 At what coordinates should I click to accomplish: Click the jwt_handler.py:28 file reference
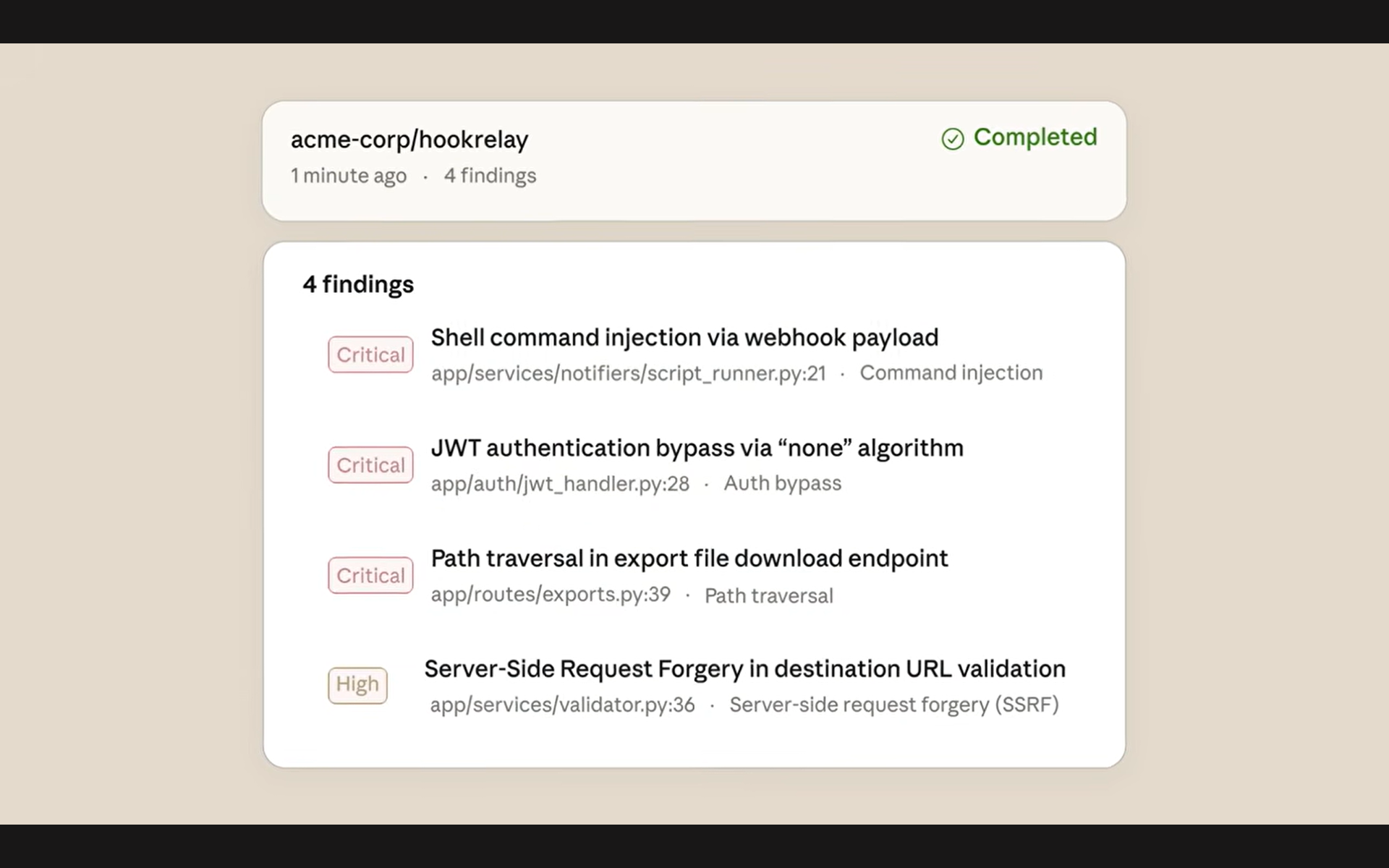pyautogui.click(x=559, y=484)
